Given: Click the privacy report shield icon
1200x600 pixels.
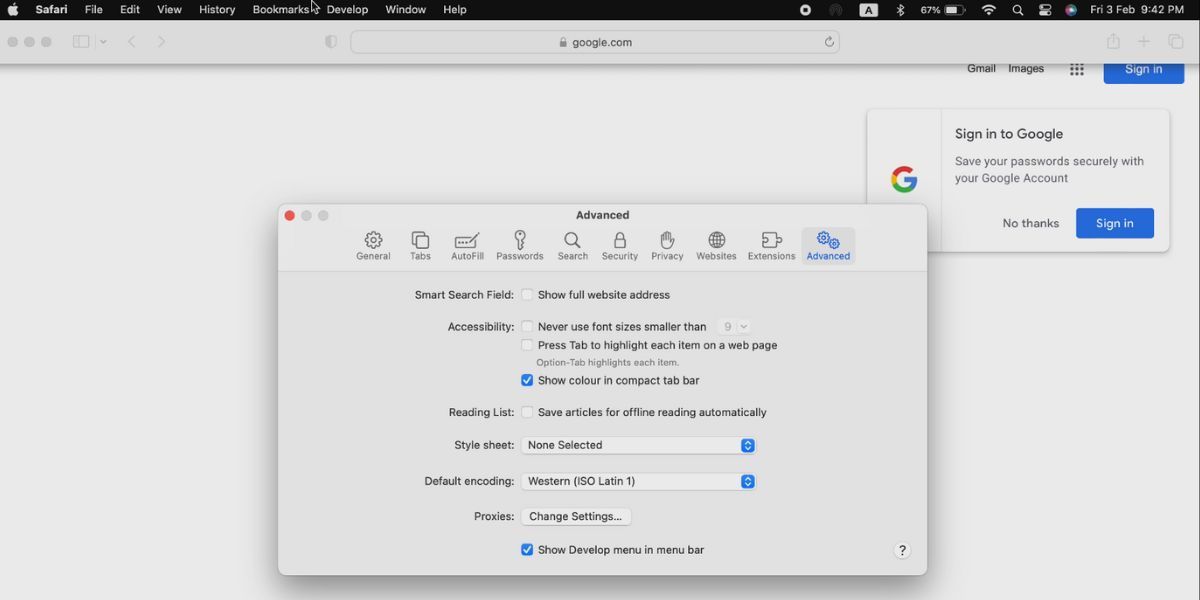Looking at the screenshot, I should click(x=331, y=42).
